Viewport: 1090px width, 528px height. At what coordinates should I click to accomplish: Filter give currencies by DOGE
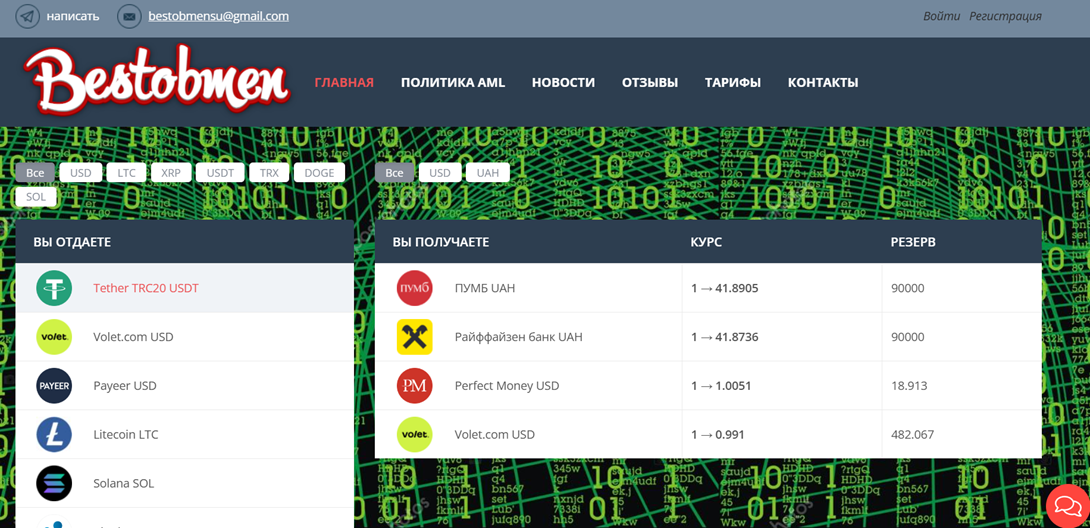click(x=319, y=173)
